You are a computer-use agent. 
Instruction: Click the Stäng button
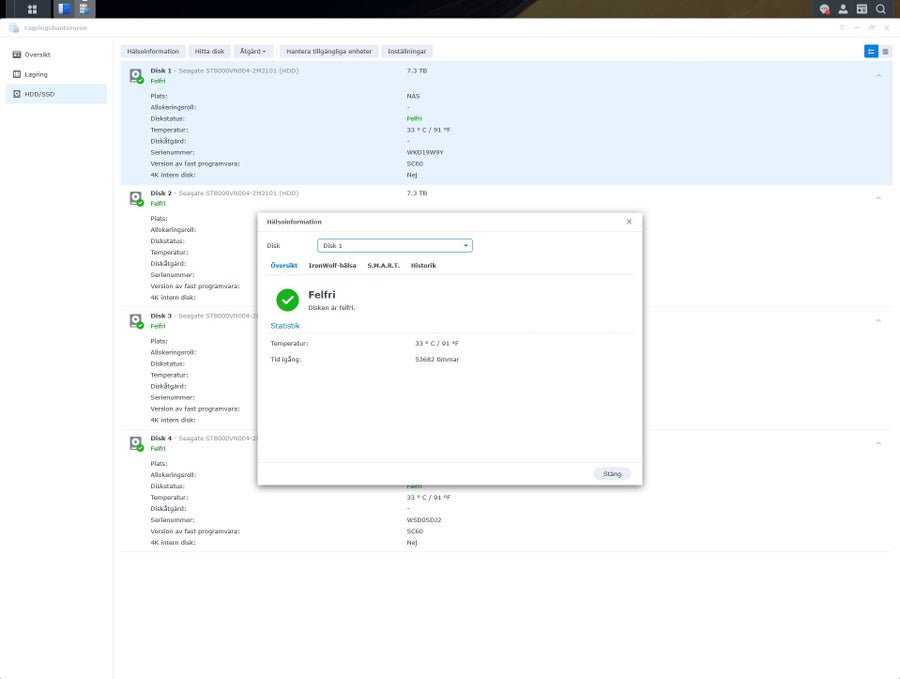pyautogui.click(x=612, y=474)
